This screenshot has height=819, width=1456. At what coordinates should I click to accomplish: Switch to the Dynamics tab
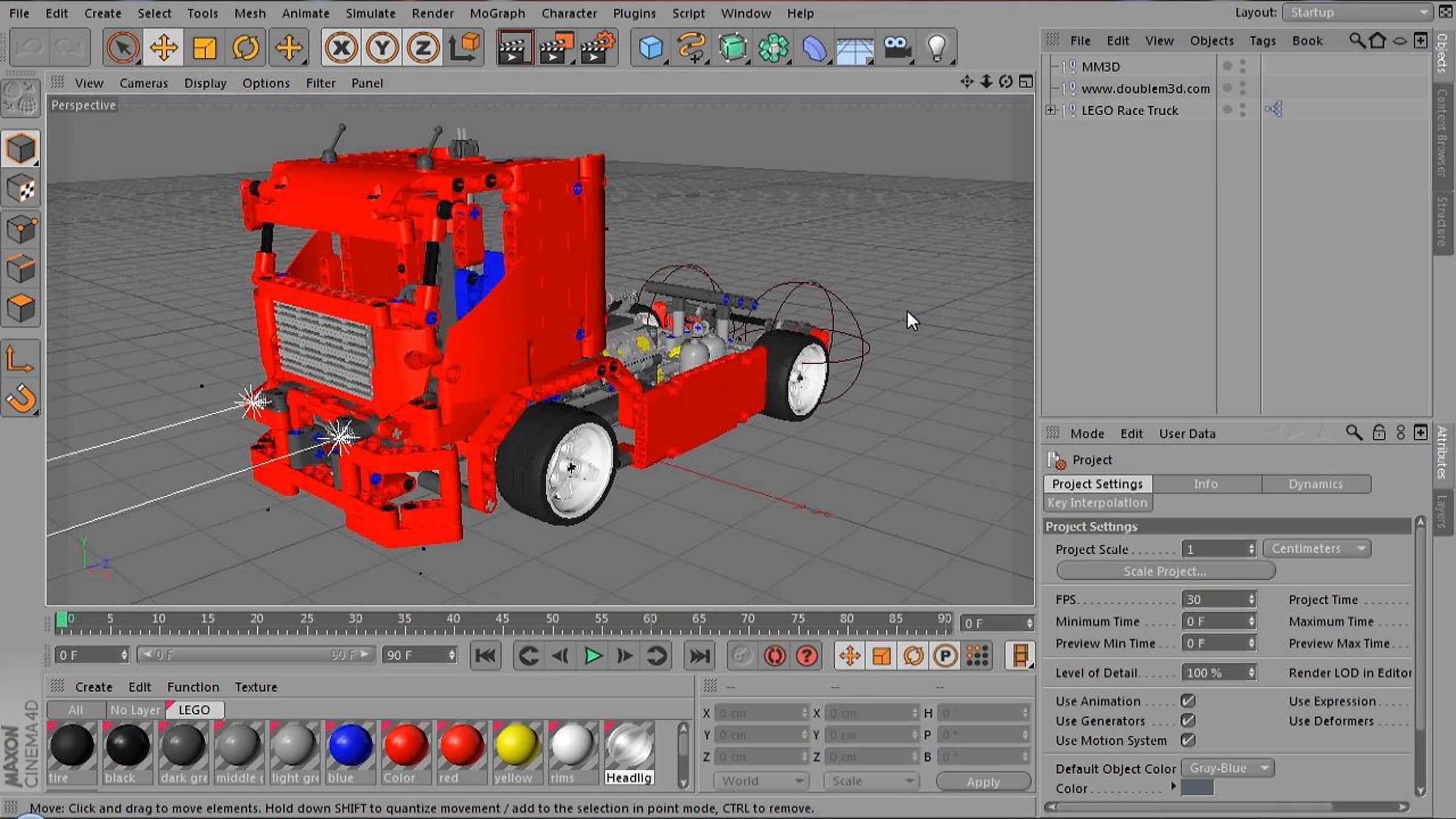[x=1316, y=484]
